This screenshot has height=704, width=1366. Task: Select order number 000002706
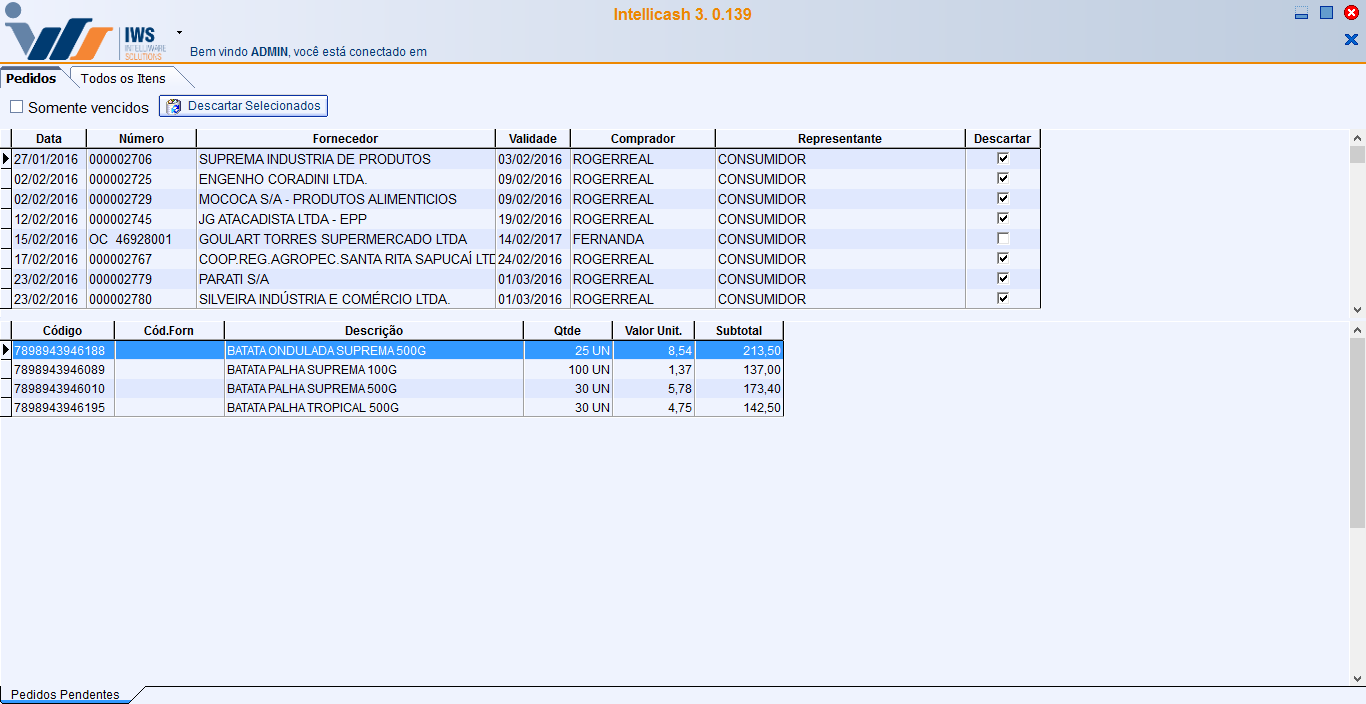(141, 159)
